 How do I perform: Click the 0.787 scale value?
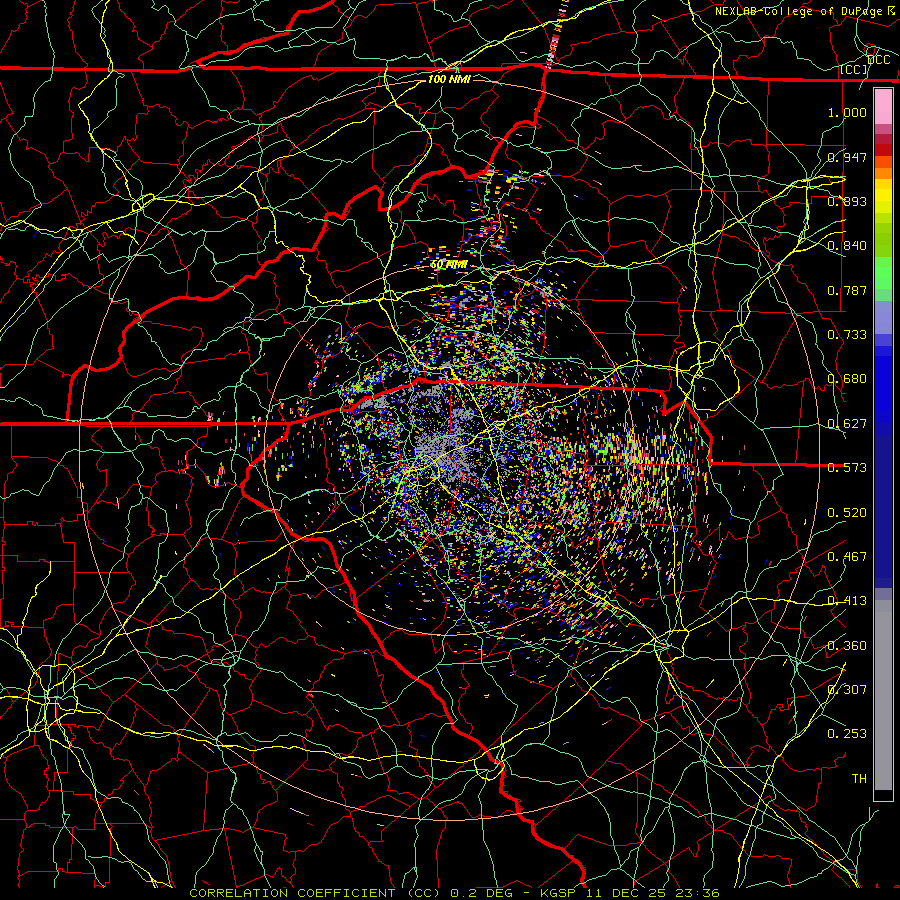[847, 290]
